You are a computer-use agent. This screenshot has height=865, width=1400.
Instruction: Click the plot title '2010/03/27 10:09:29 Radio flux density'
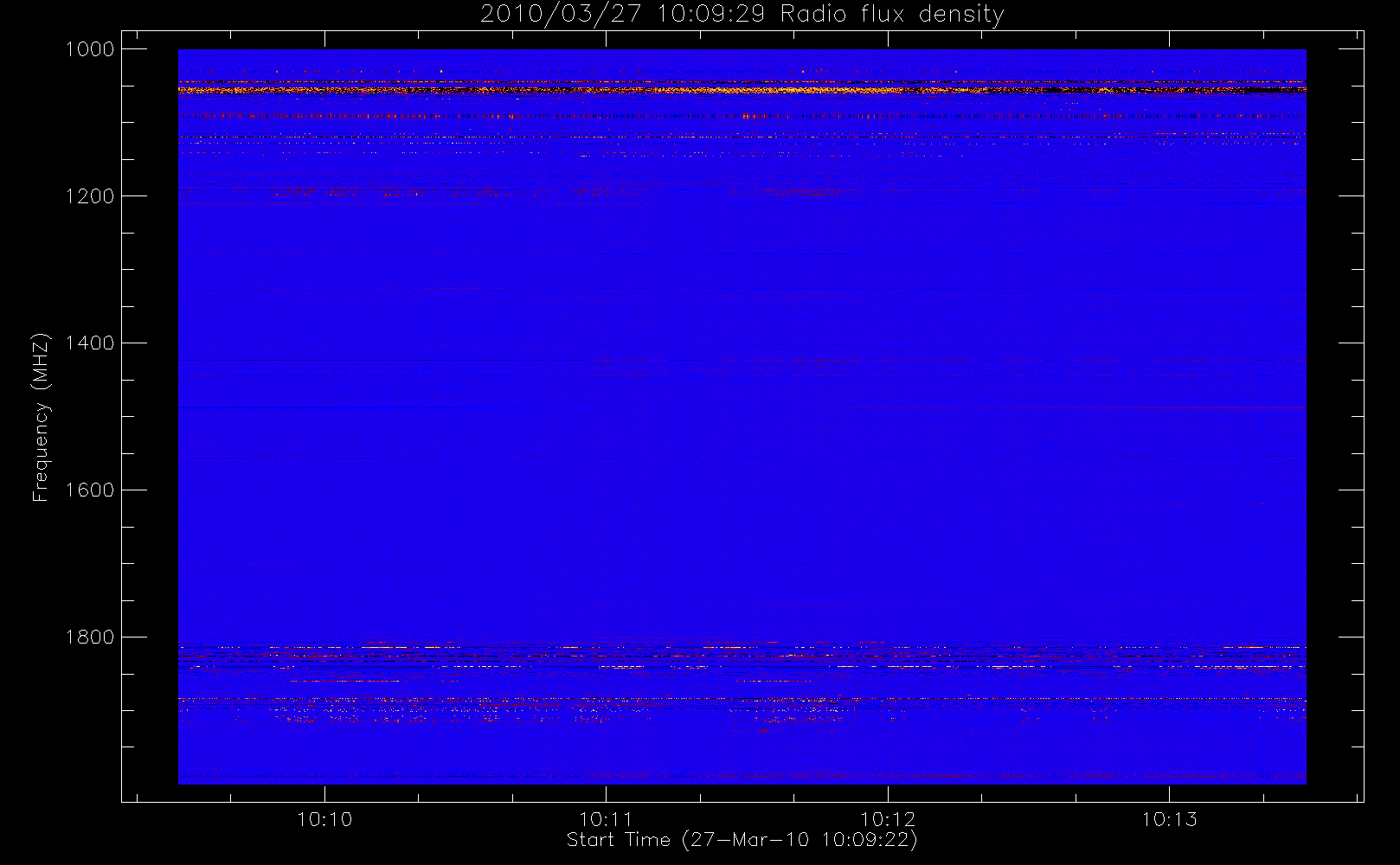[742, 15]
